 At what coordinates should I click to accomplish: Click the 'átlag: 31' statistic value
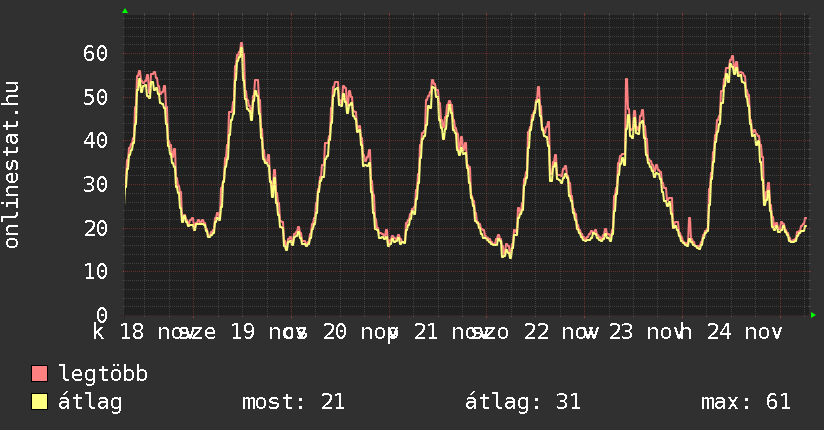point(523,403)
